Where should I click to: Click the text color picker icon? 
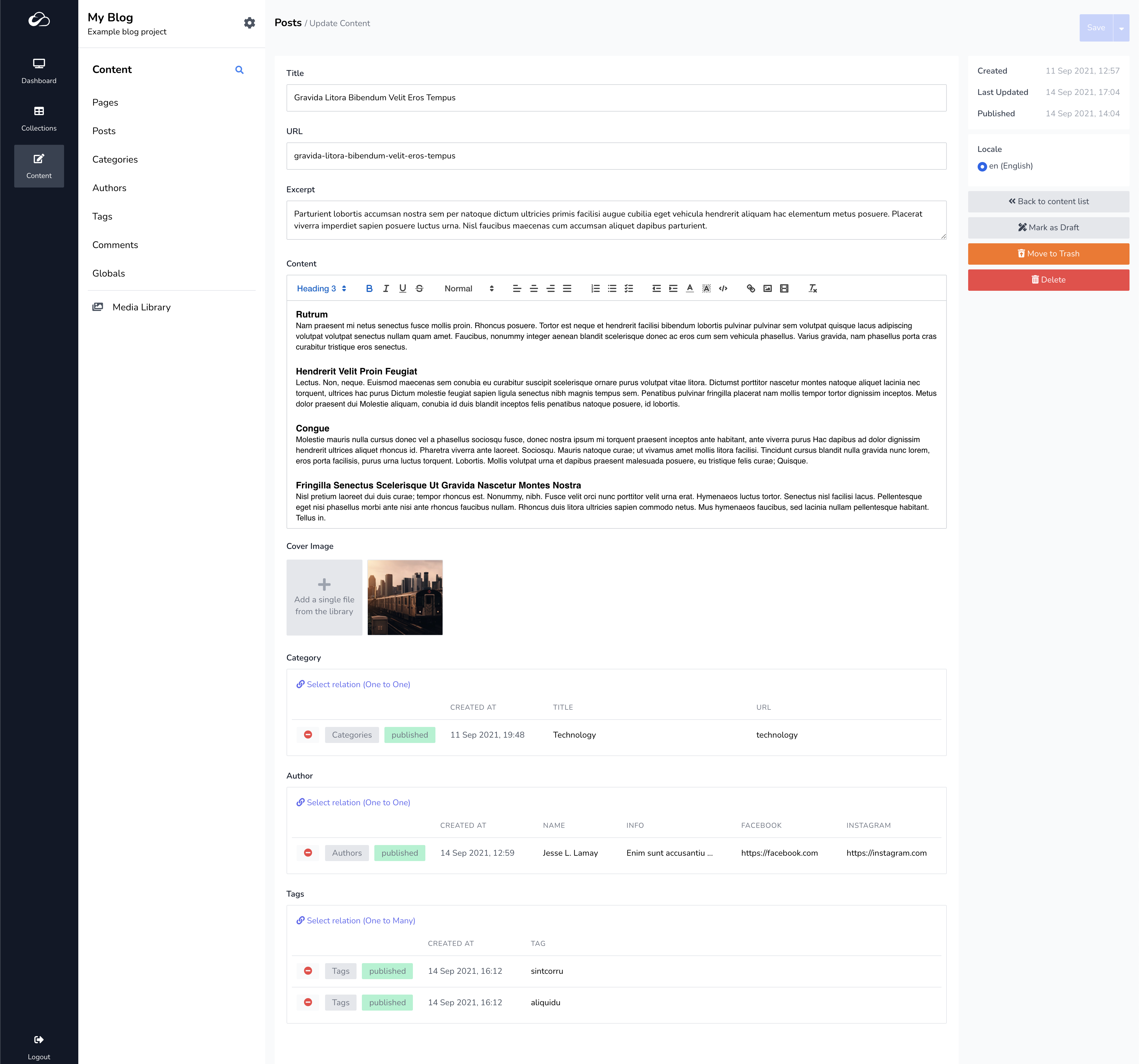690,289
